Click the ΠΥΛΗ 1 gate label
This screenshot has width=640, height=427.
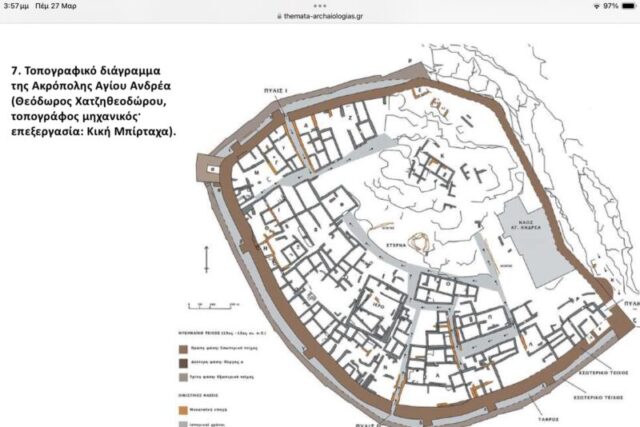point(276,91)
